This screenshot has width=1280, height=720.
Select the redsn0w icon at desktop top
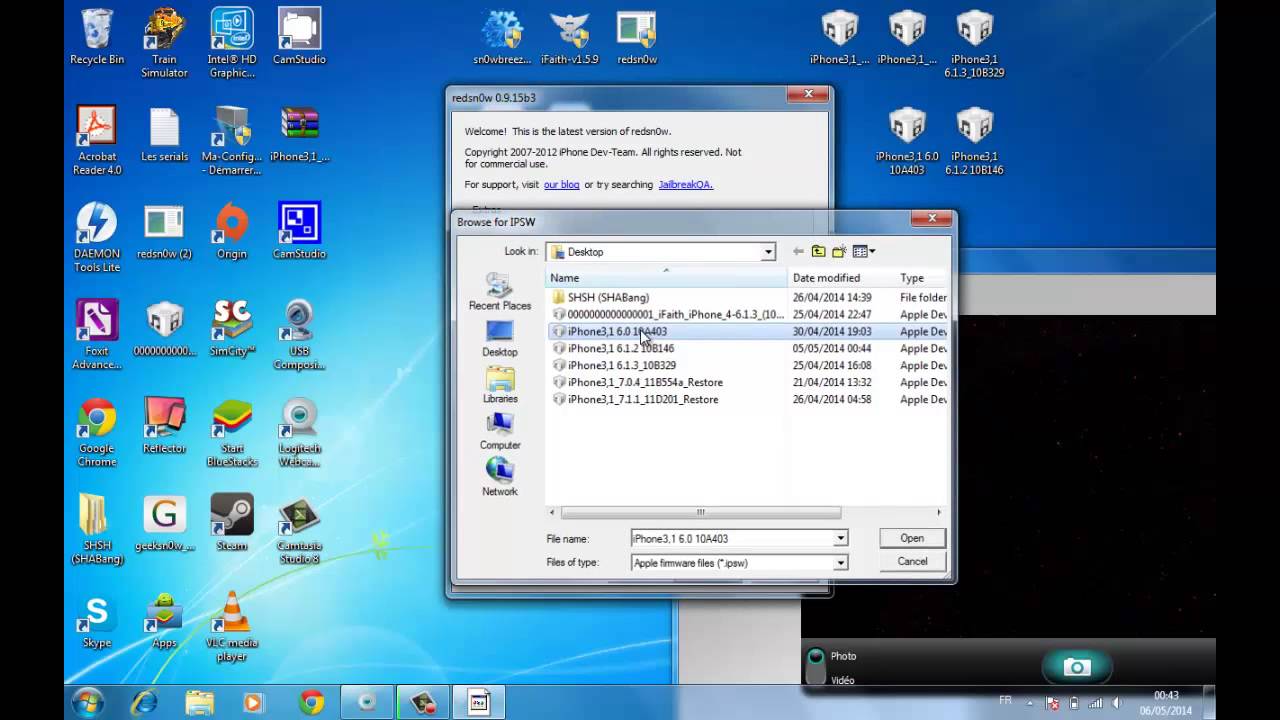point(637,38)
